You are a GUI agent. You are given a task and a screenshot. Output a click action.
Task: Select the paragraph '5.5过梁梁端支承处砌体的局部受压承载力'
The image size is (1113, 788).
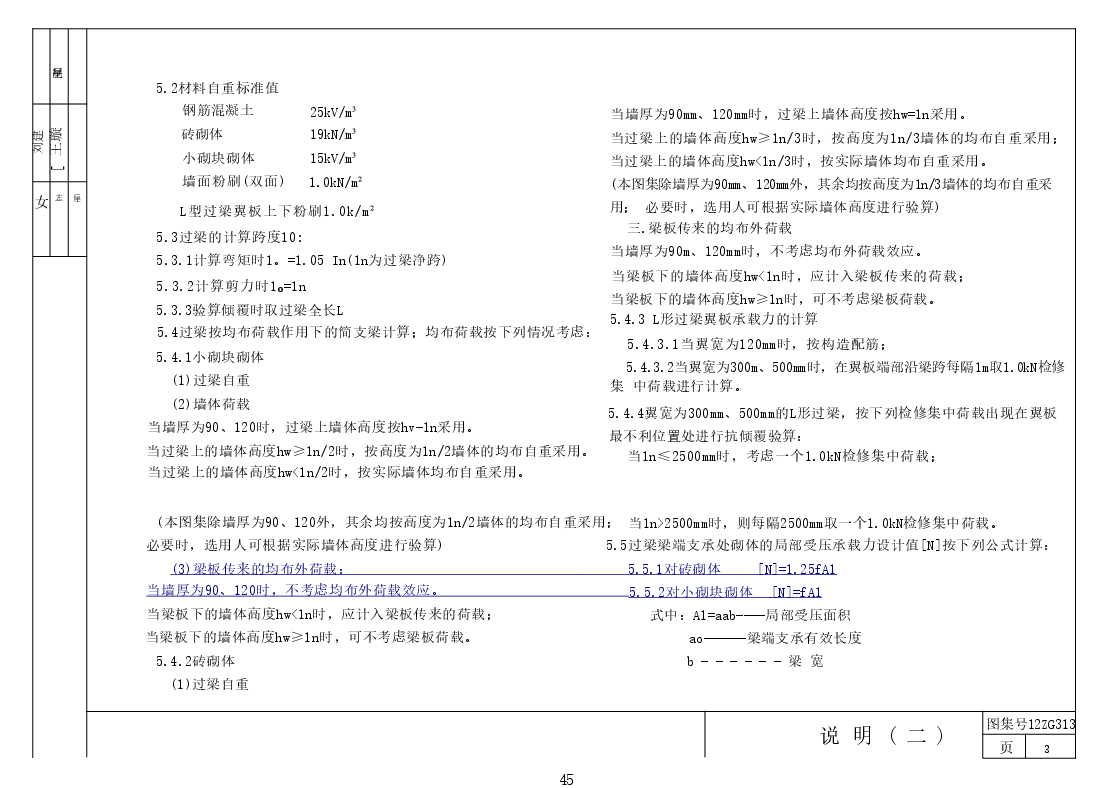pyautogui.click(x=828, y=545)
